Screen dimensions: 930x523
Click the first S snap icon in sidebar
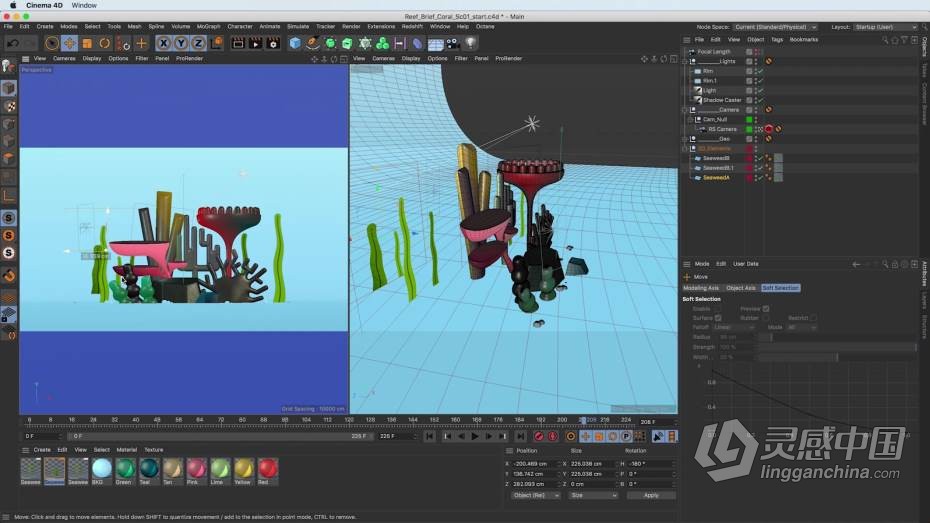pyautogui.click(x=9, y=218)
